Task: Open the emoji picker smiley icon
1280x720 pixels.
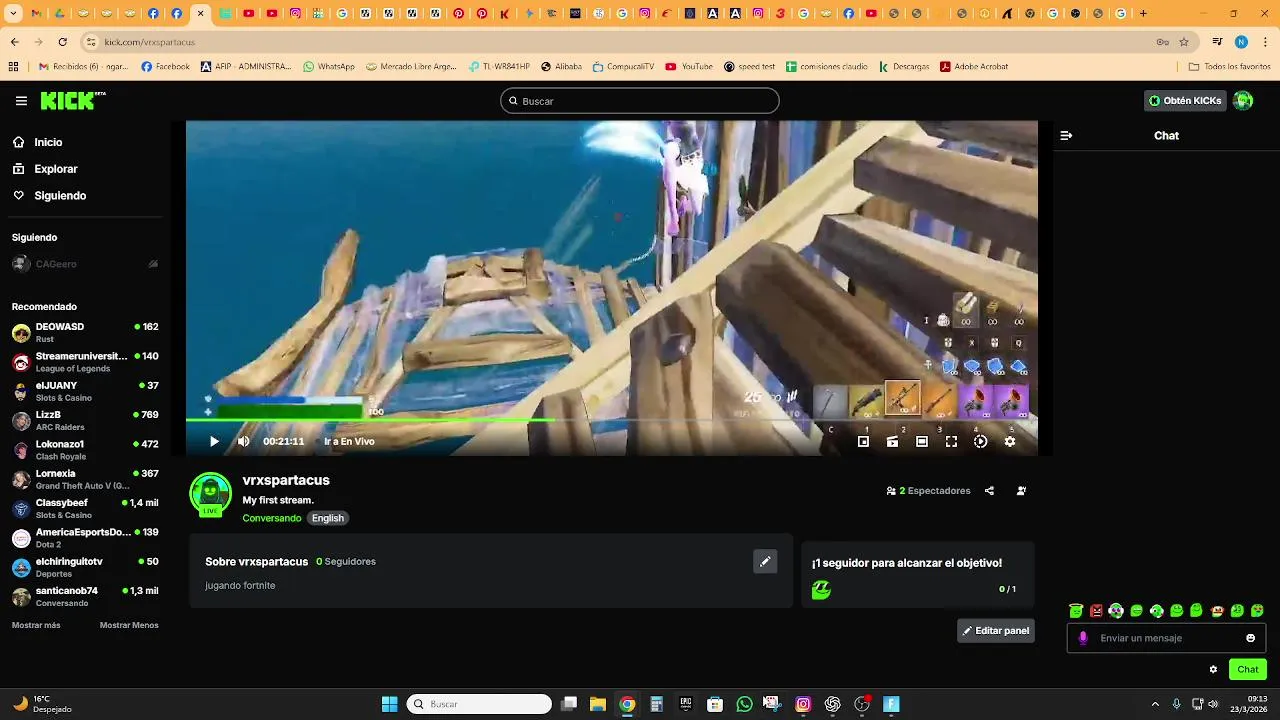Action: [1250, 638]
